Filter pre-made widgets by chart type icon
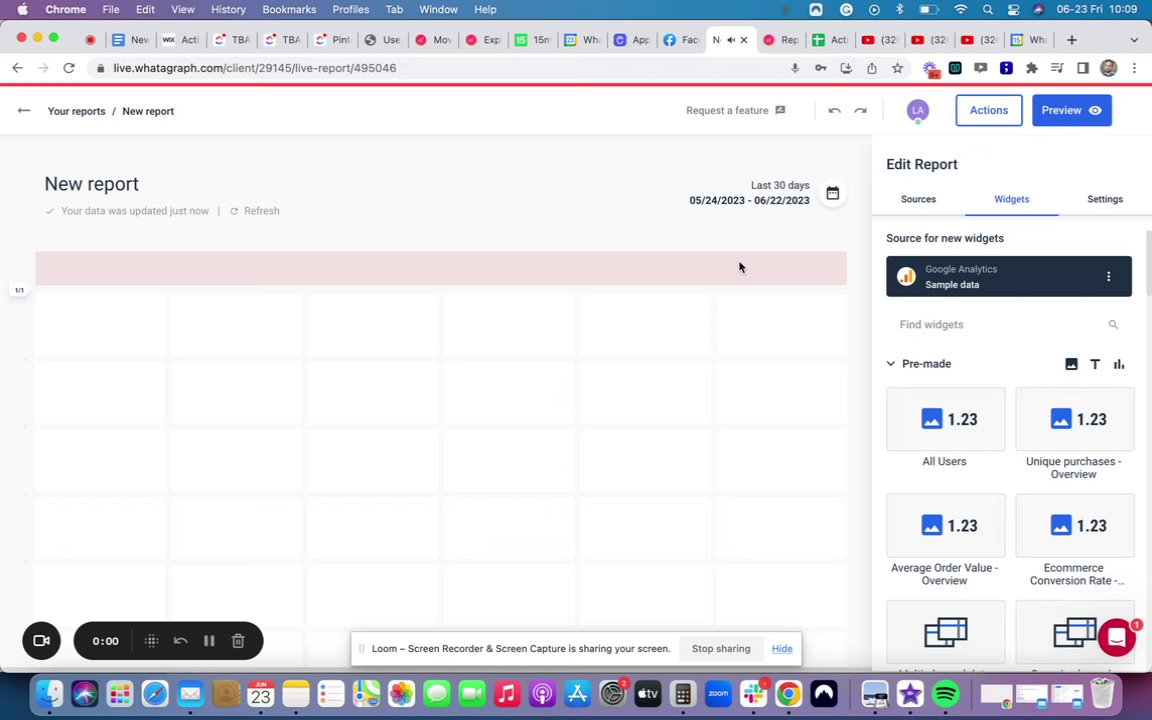Image resolution: width=1152 pixels, height=720 pixels. coord(1119,364)
